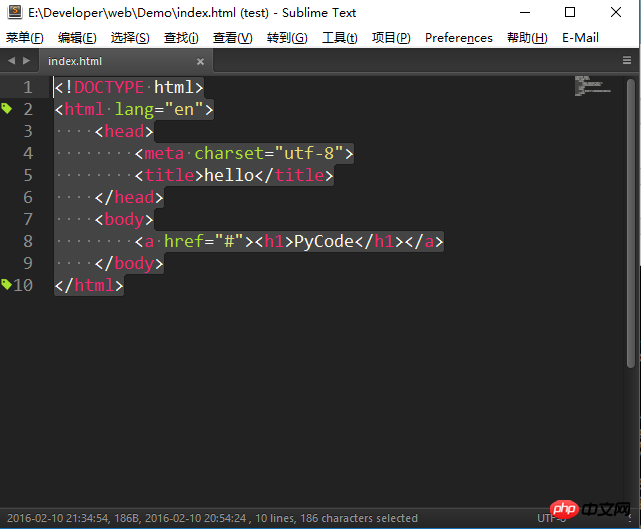
Task: Open the tab list dropdown icon
Action: click(627, 61)
